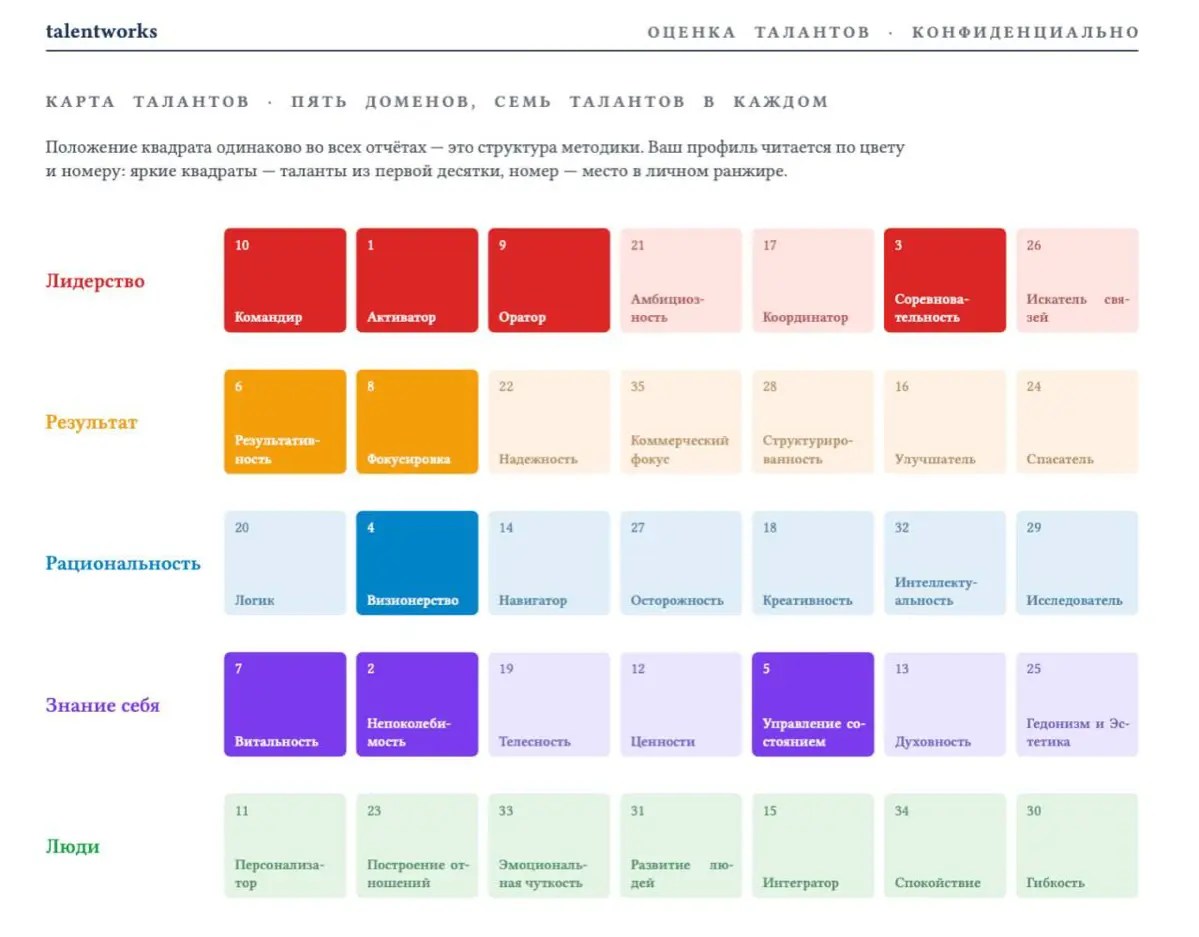Select the Гибкость tile ranked 30

(1077, 846)
